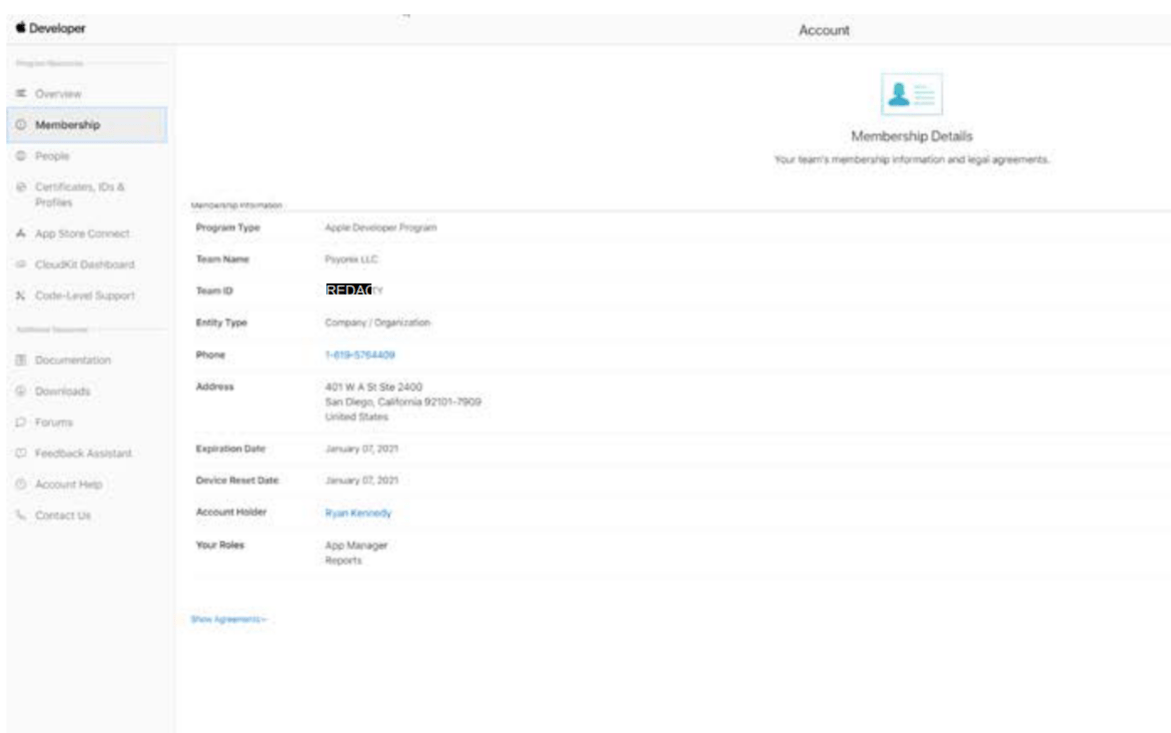Click the Membership Details heading
Viewport: 1171px width, 733px height.
point(912,137)
